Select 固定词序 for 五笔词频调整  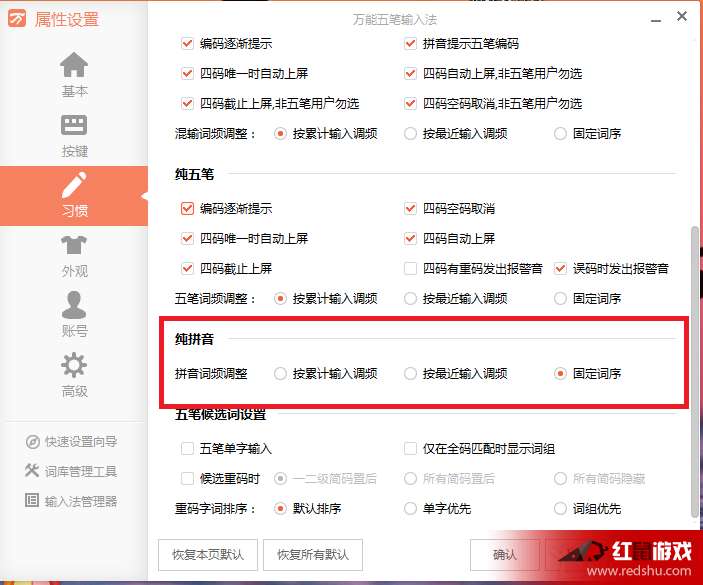point(560,299)
